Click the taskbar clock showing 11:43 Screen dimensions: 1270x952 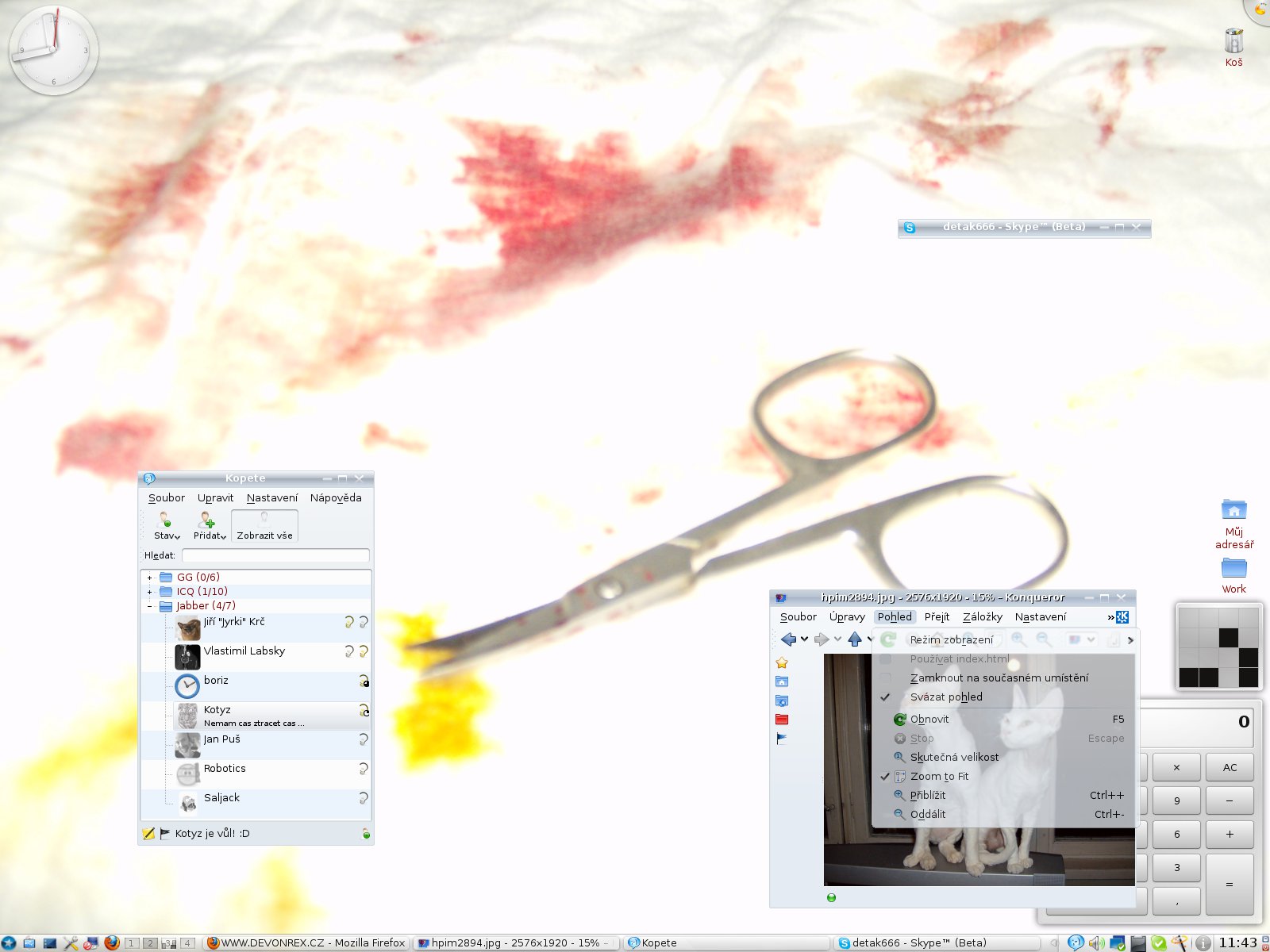click(1237, 943)
